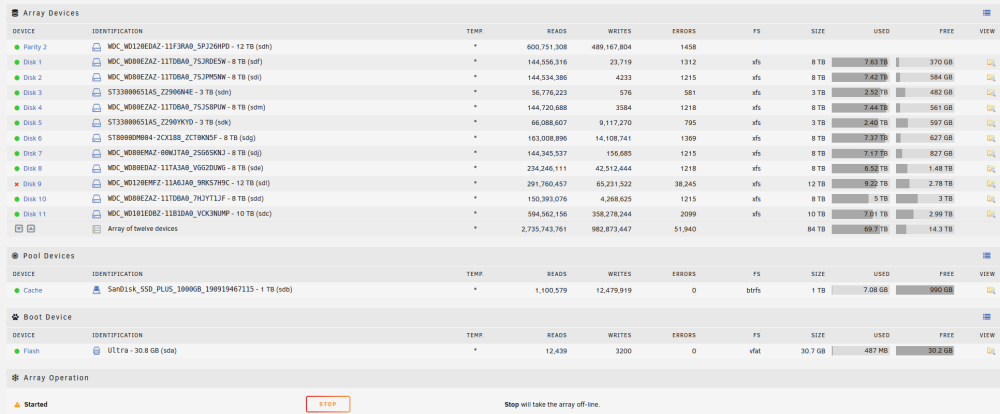
Task: Open Disk 9 settings link
Action: [33, 184]
